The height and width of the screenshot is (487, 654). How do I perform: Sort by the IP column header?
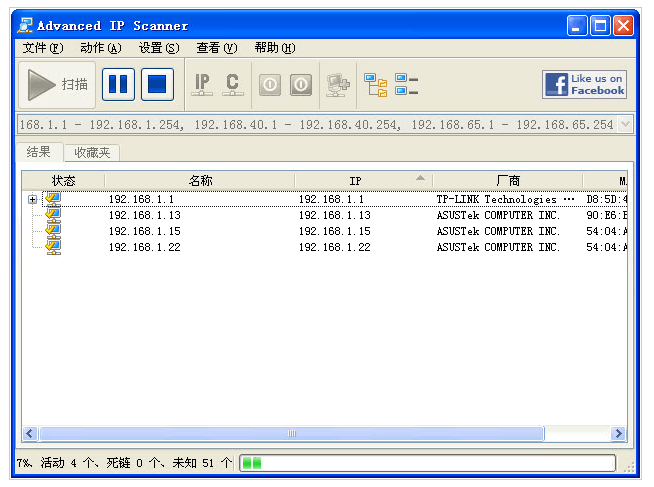tap(364, 181)
